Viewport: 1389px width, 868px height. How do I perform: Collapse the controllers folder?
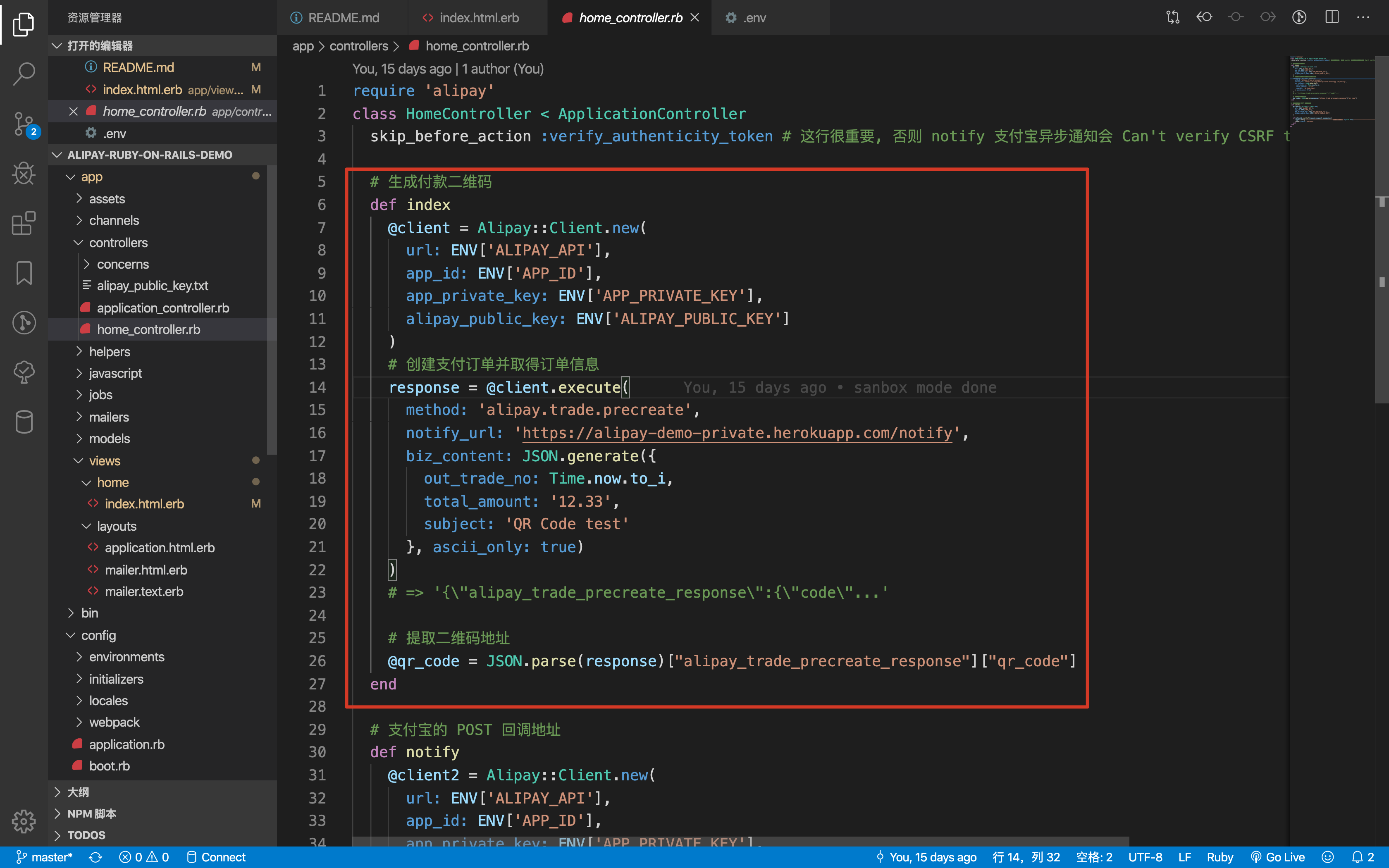click(118, 242)
